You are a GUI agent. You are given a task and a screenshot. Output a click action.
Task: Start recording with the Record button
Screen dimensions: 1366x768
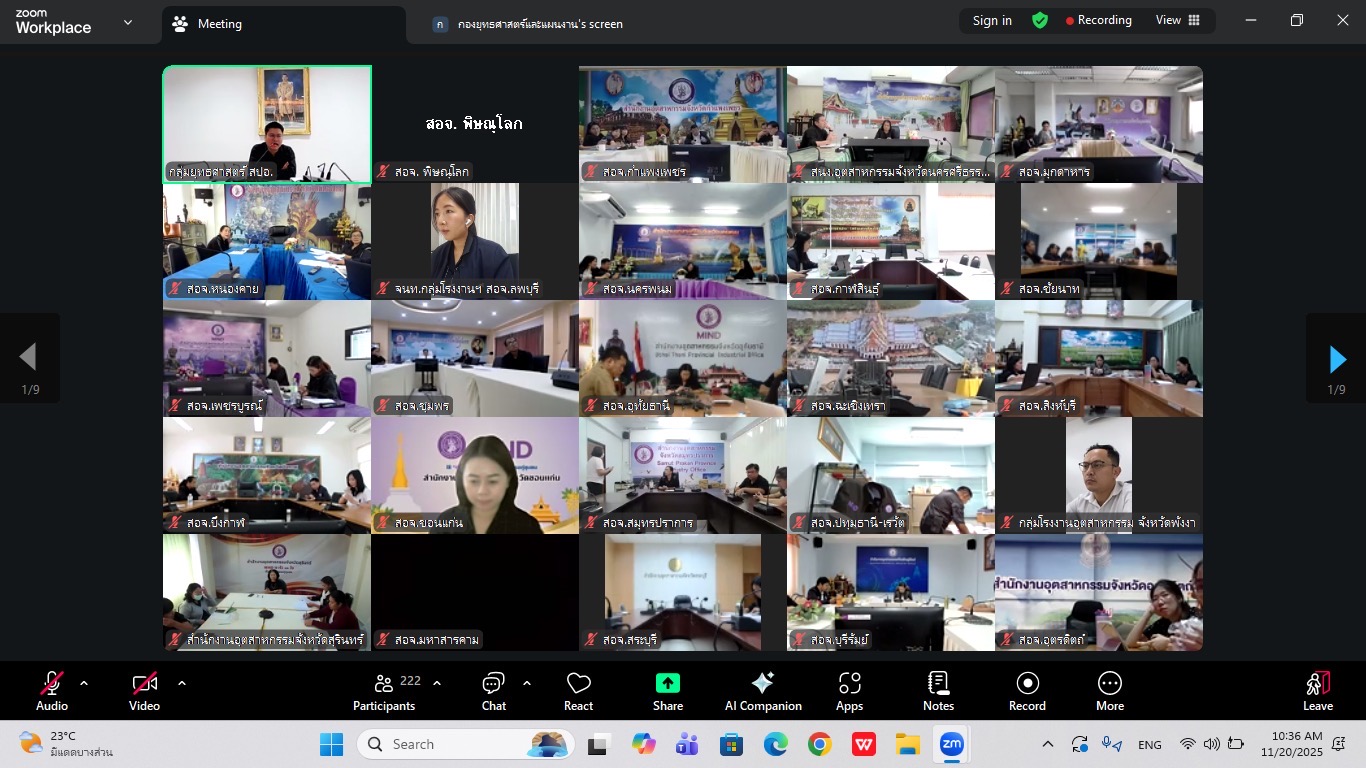[x=1027, y=691]
